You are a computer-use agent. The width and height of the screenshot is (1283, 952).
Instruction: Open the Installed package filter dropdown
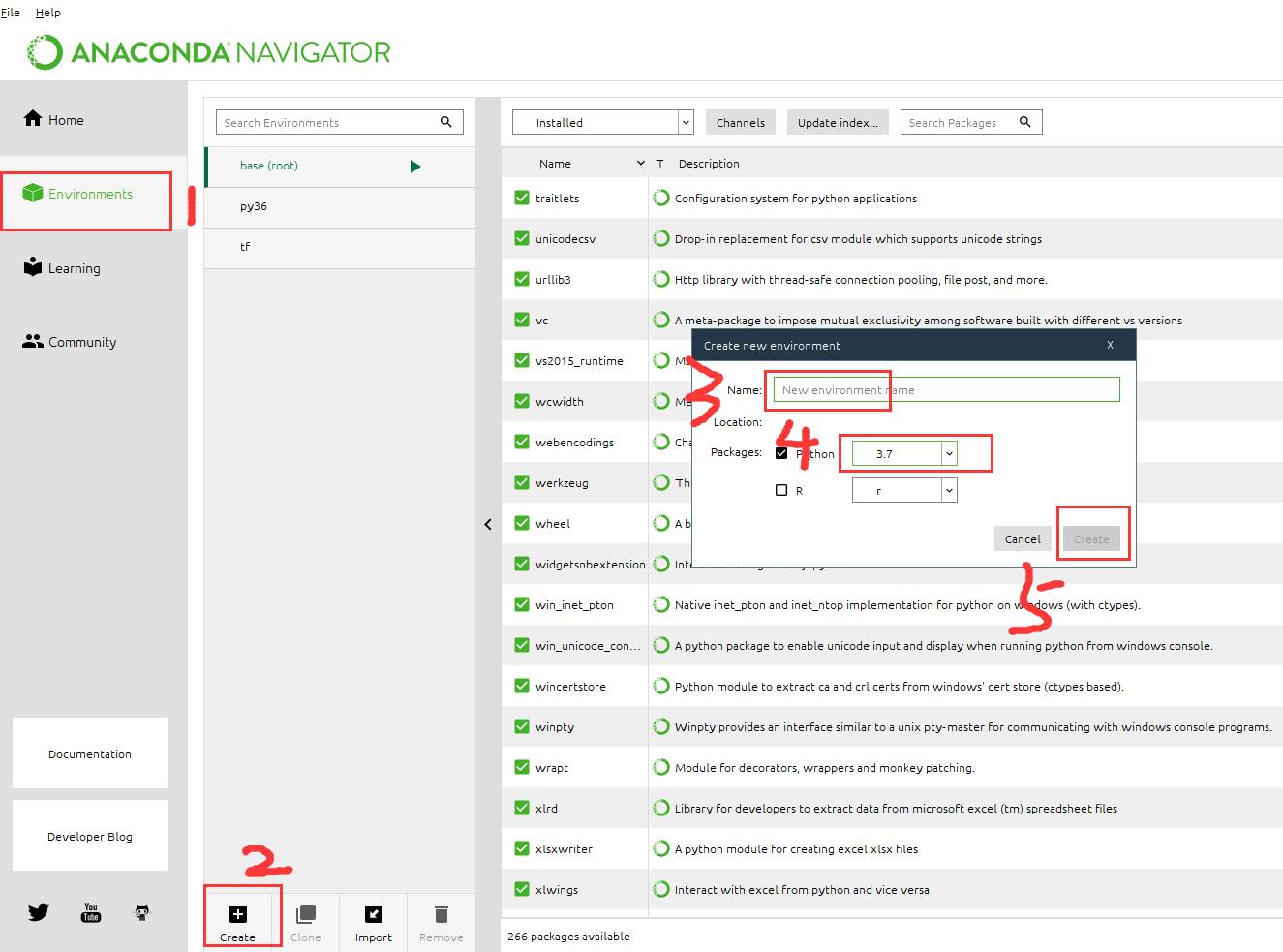click(x=603, y=122)
